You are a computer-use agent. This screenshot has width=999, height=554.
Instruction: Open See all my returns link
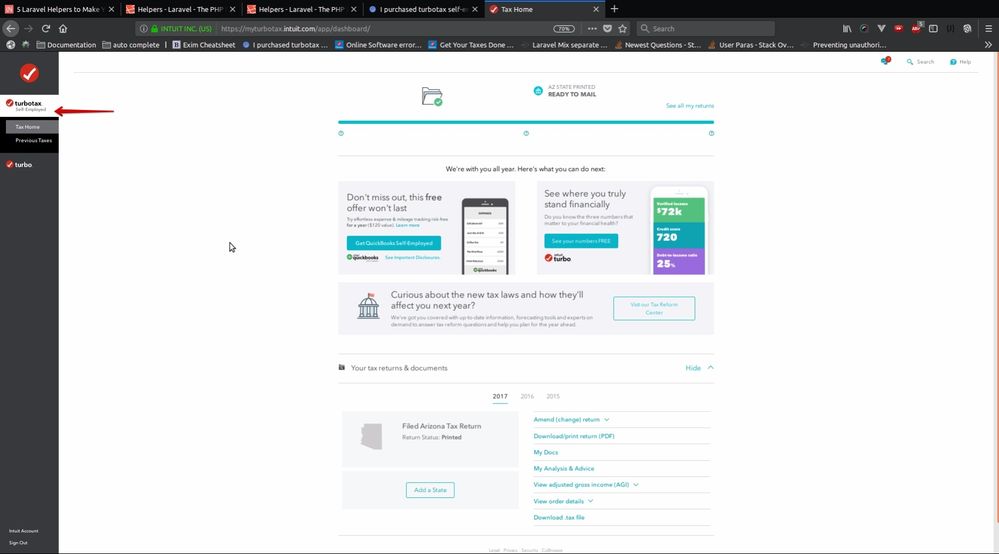click(x=690, y=106)
